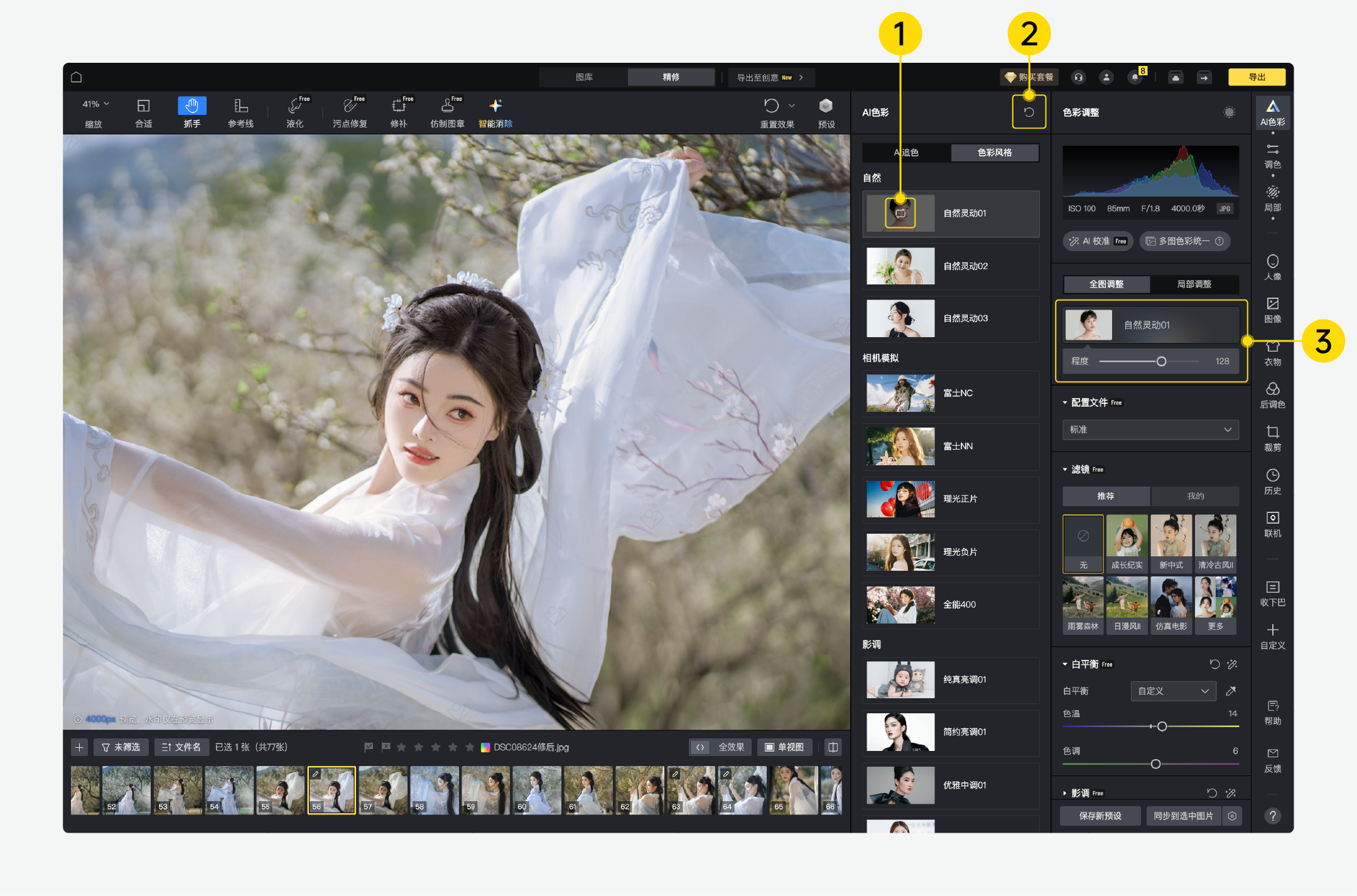Switch to the 图库 library tab
This screenshot has height=896, width=1357.
pos(584,77)
